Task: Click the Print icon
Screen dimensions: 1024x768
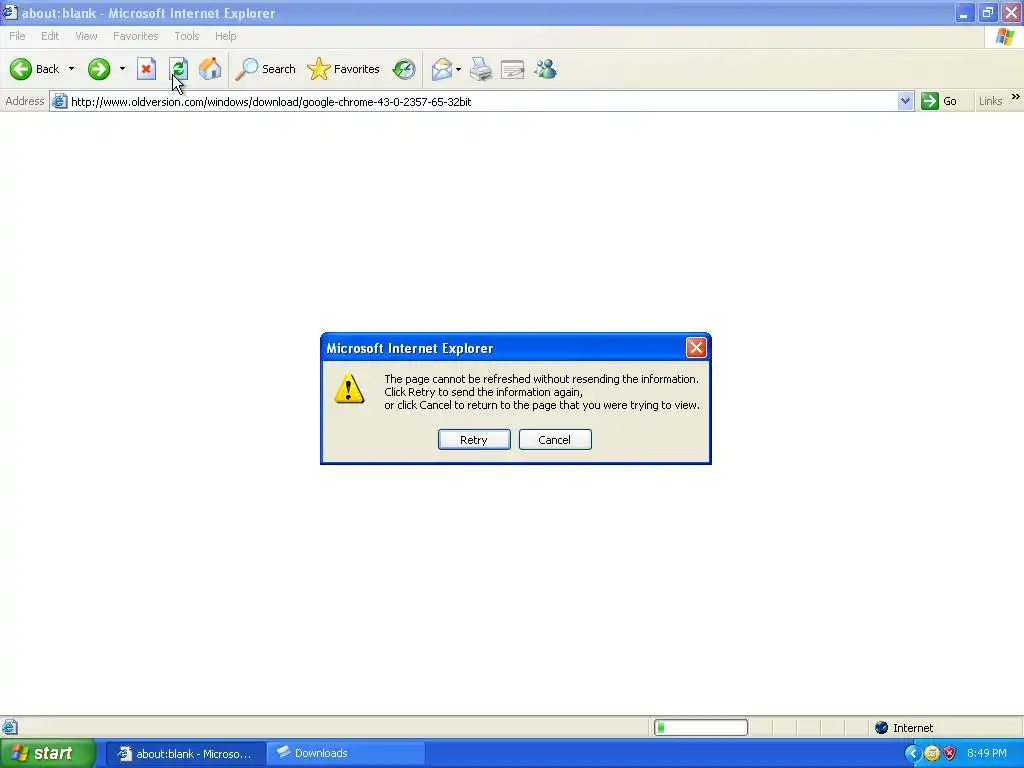Action: 481,69
